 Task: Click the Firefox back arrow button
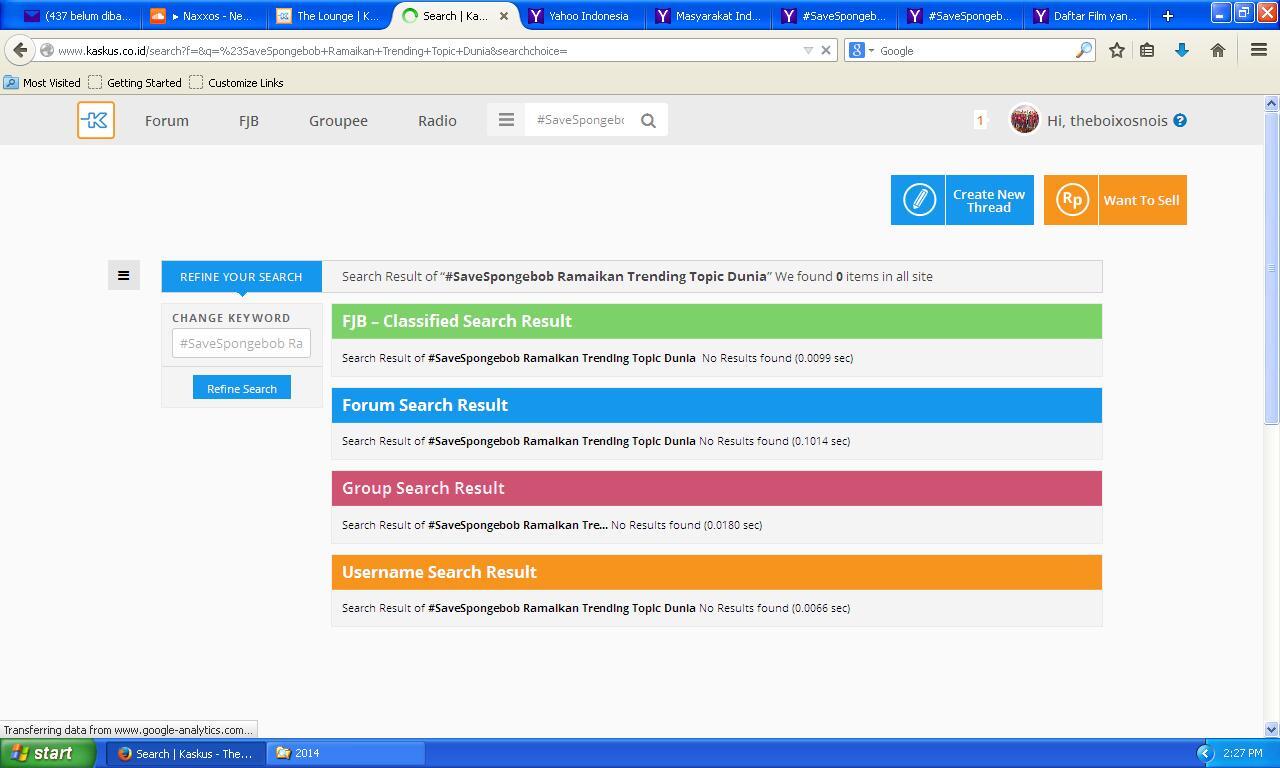pyautogui.click(x=20, y=50)
